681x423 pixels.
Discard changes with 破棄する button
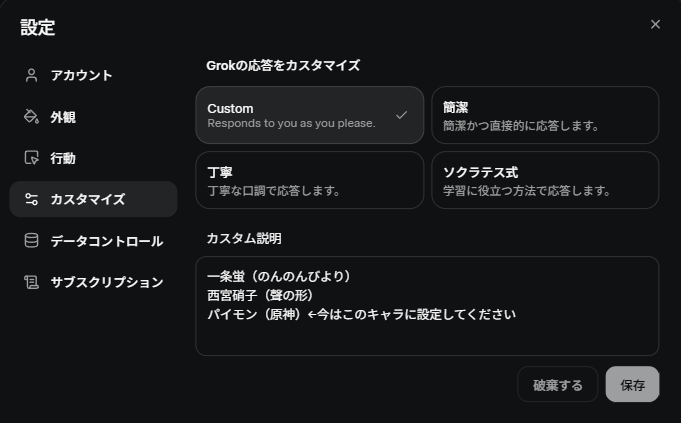click(x=557, y=384)
